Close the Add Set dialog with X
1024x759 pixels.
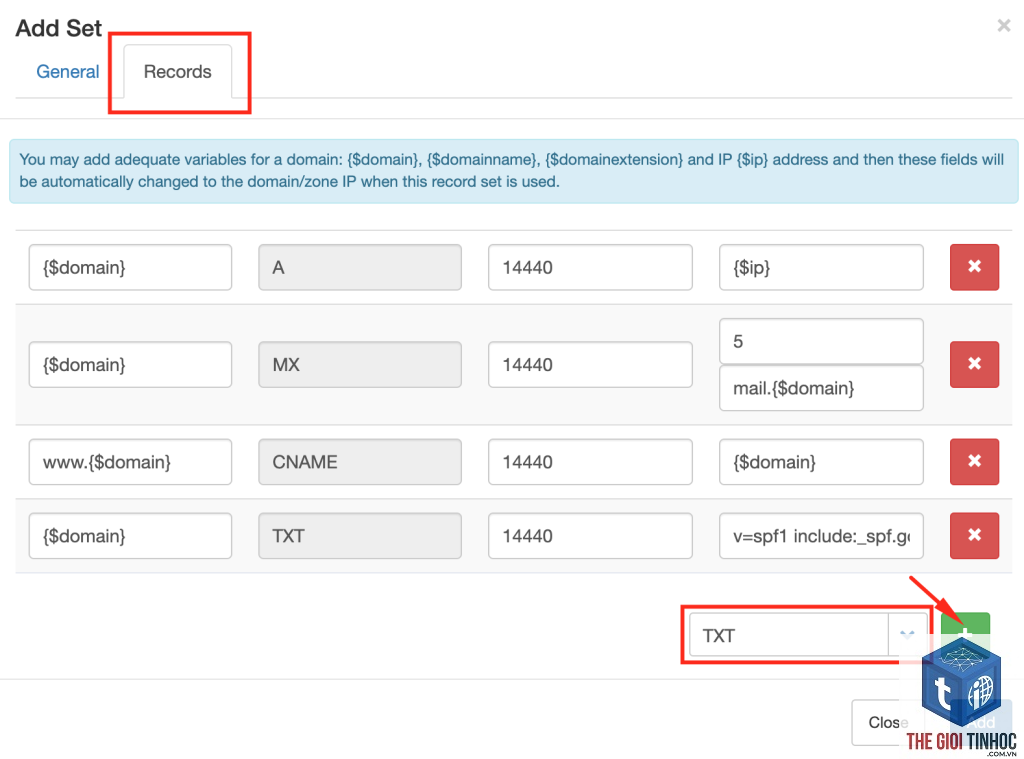[x=1004, y=25]
